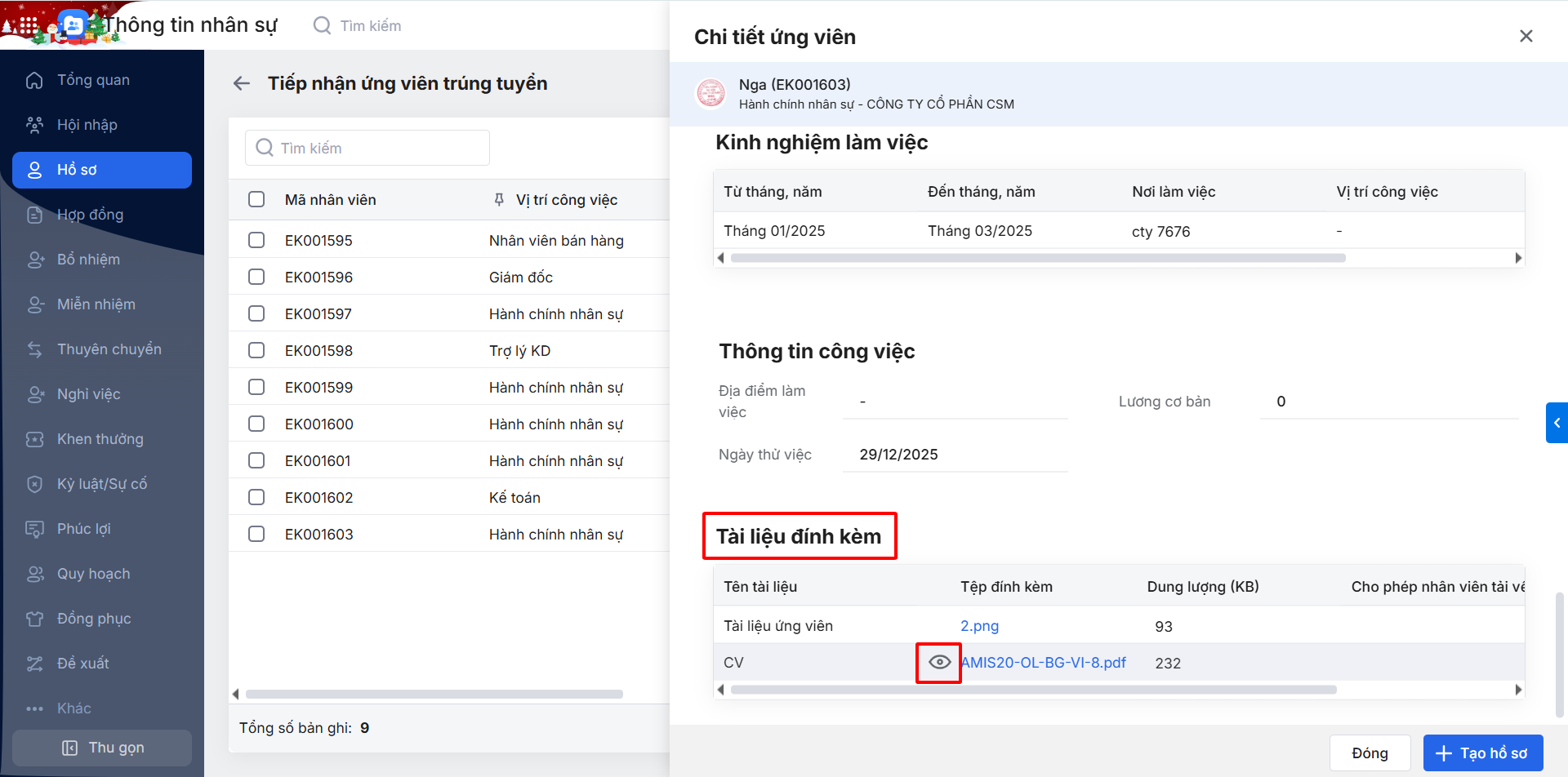The width and height of the screenshot is (1568, 777).
Task: Click the Tạo hồ sơ button
Action: (1482, 753)
